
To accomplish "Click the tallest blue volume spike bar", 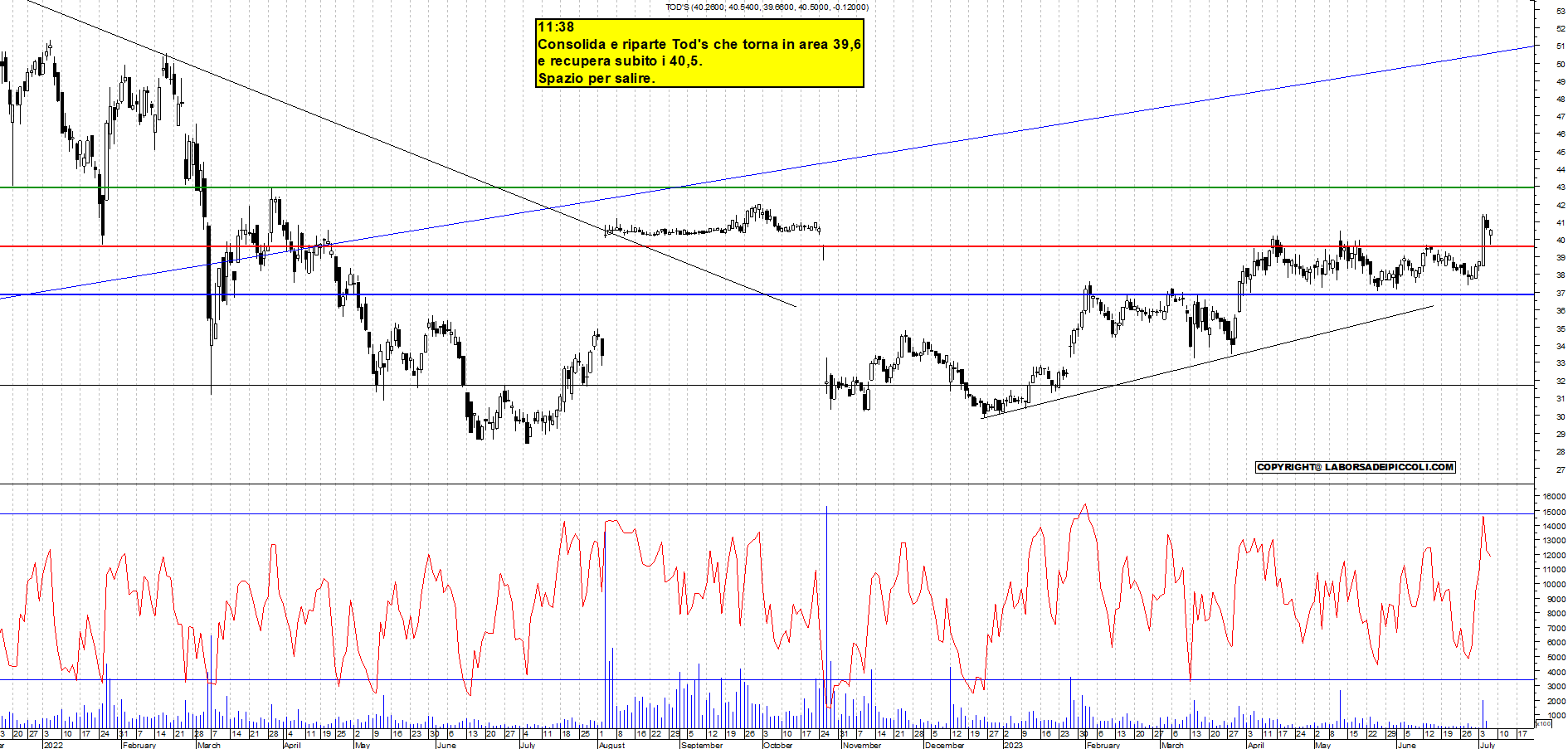I will 826,617.
